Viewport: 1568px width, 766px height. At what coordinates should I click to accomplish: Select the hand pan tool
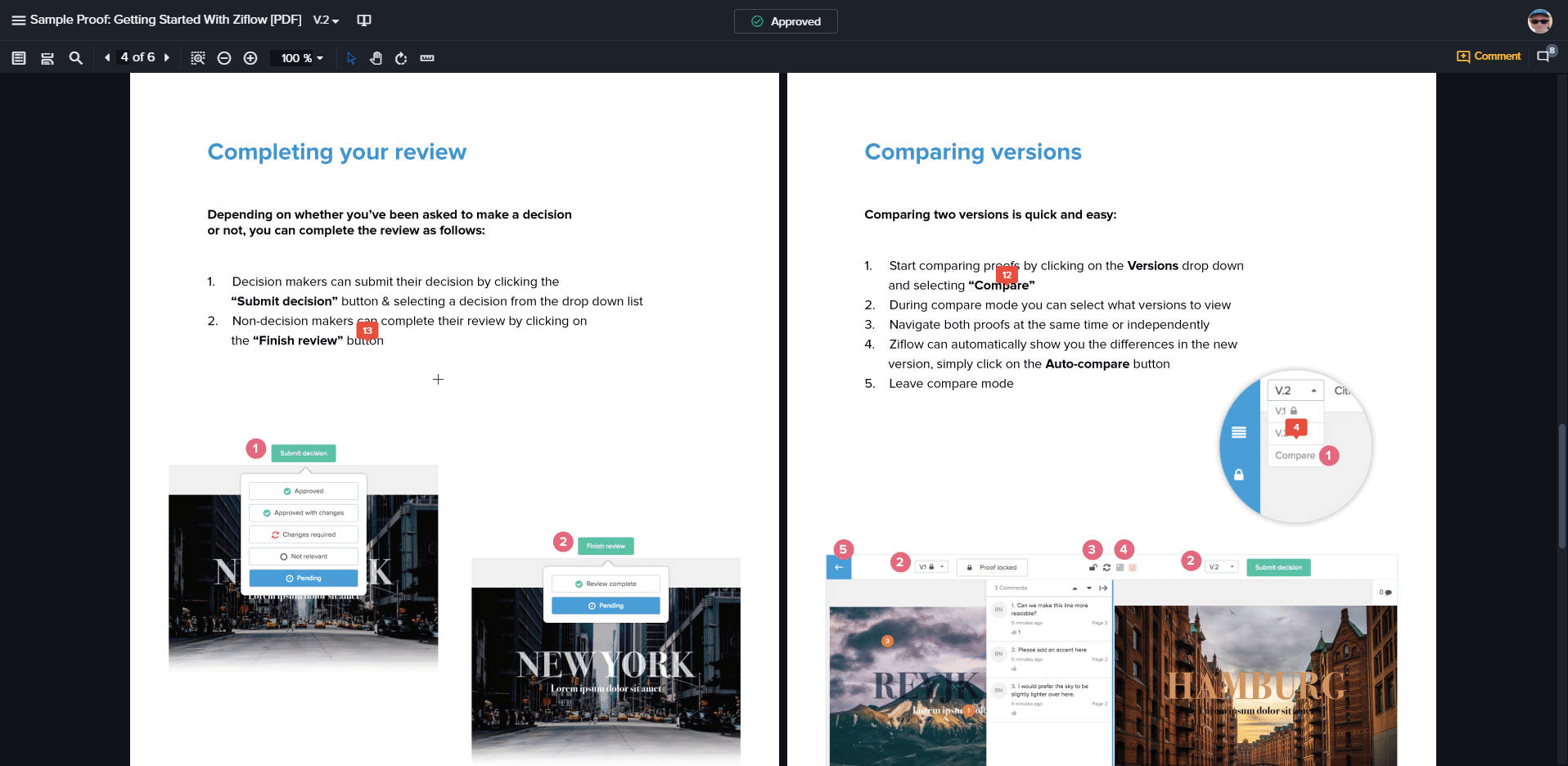[376, 58]
